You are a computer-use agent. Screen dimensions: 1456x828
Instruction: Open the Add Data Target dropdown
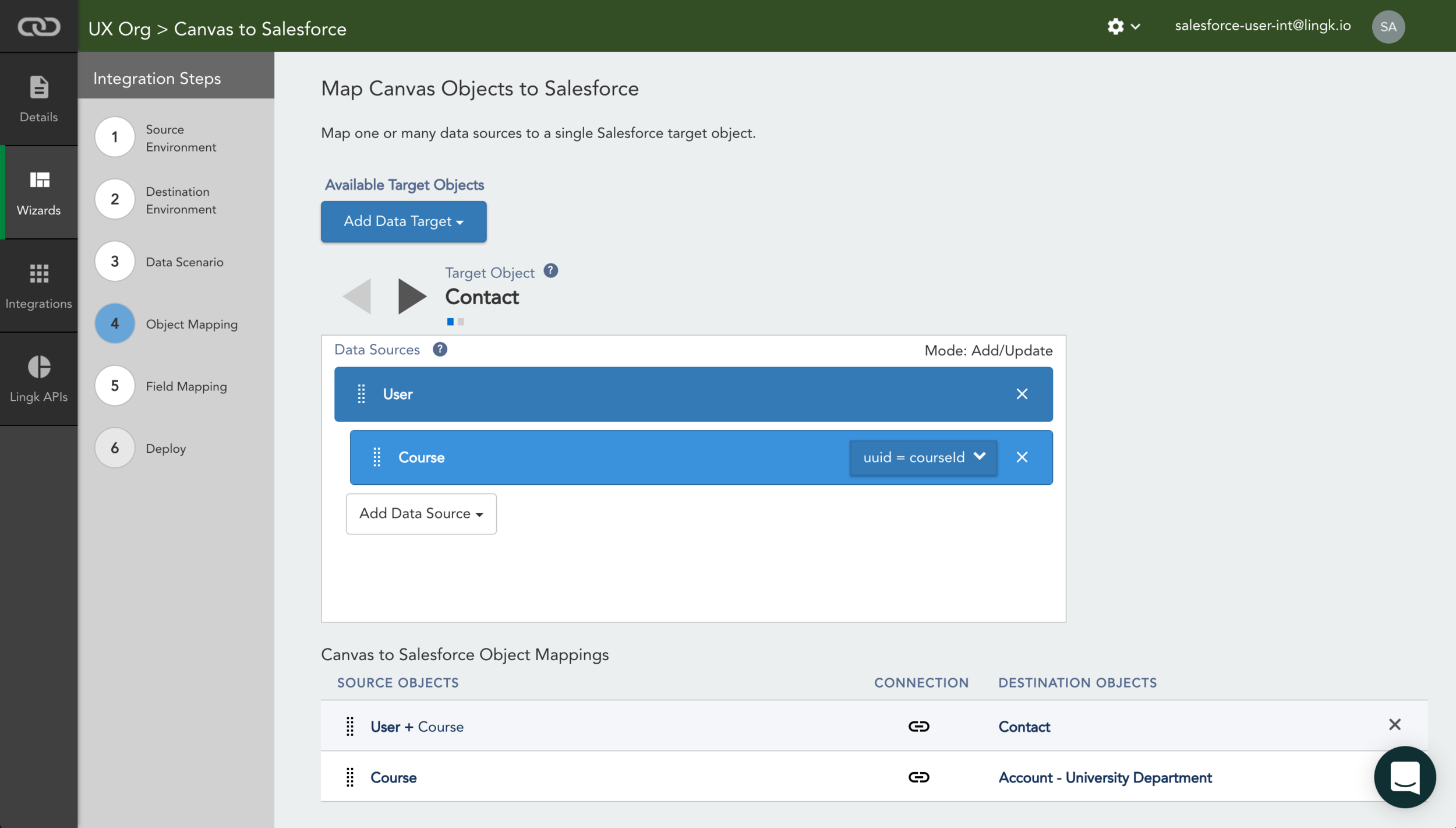(x=404, y=221)
